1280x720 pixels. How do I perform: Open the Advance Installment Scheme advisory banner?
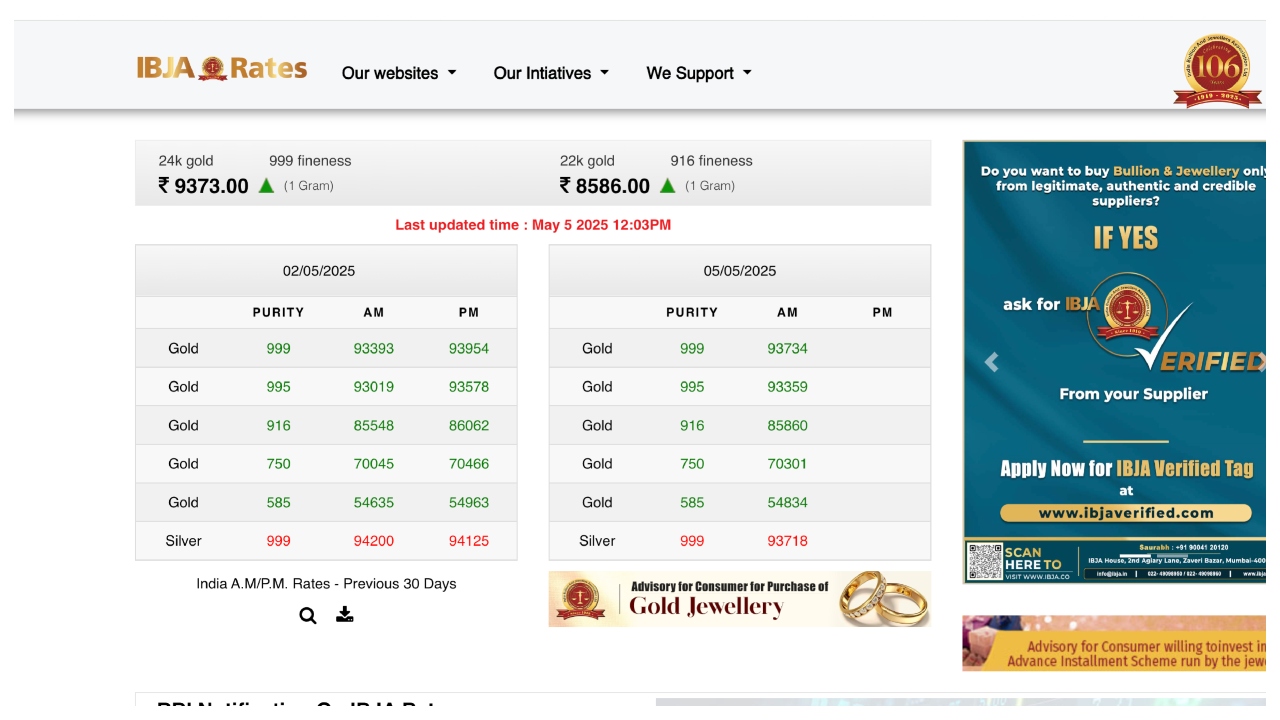(x=1113, y=643)
